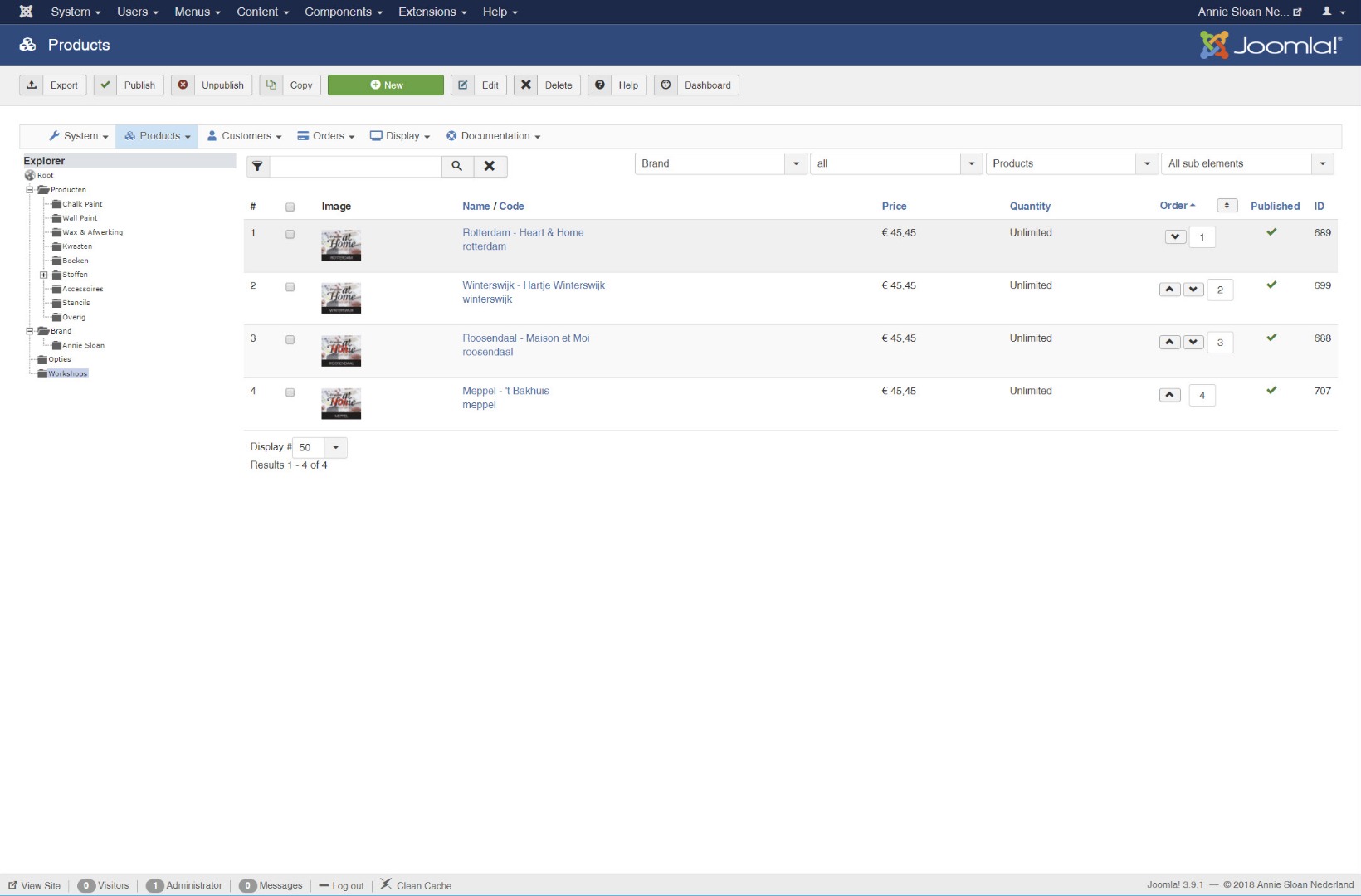
Task: Open the Menus top menu
Action: [x=198, y=12]
